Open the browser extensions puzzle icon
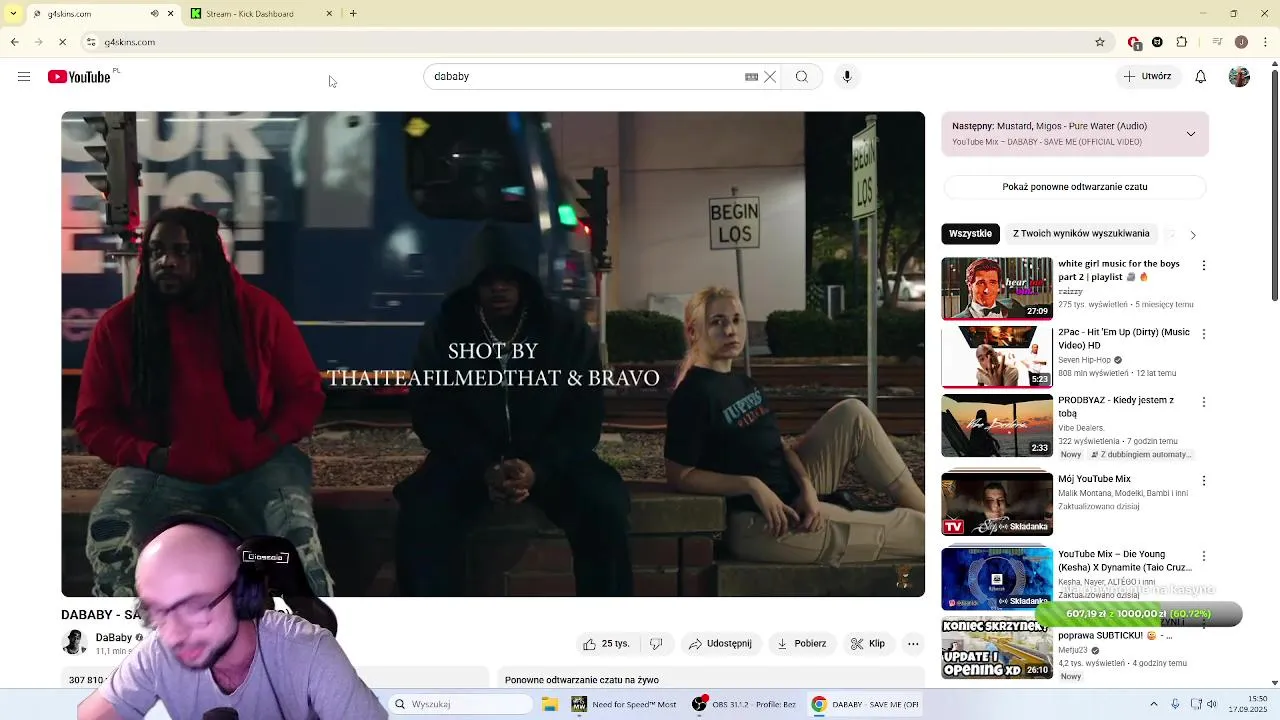Image resolution: width=1280 pixels, height=720 pixels. click(1182, 42)
